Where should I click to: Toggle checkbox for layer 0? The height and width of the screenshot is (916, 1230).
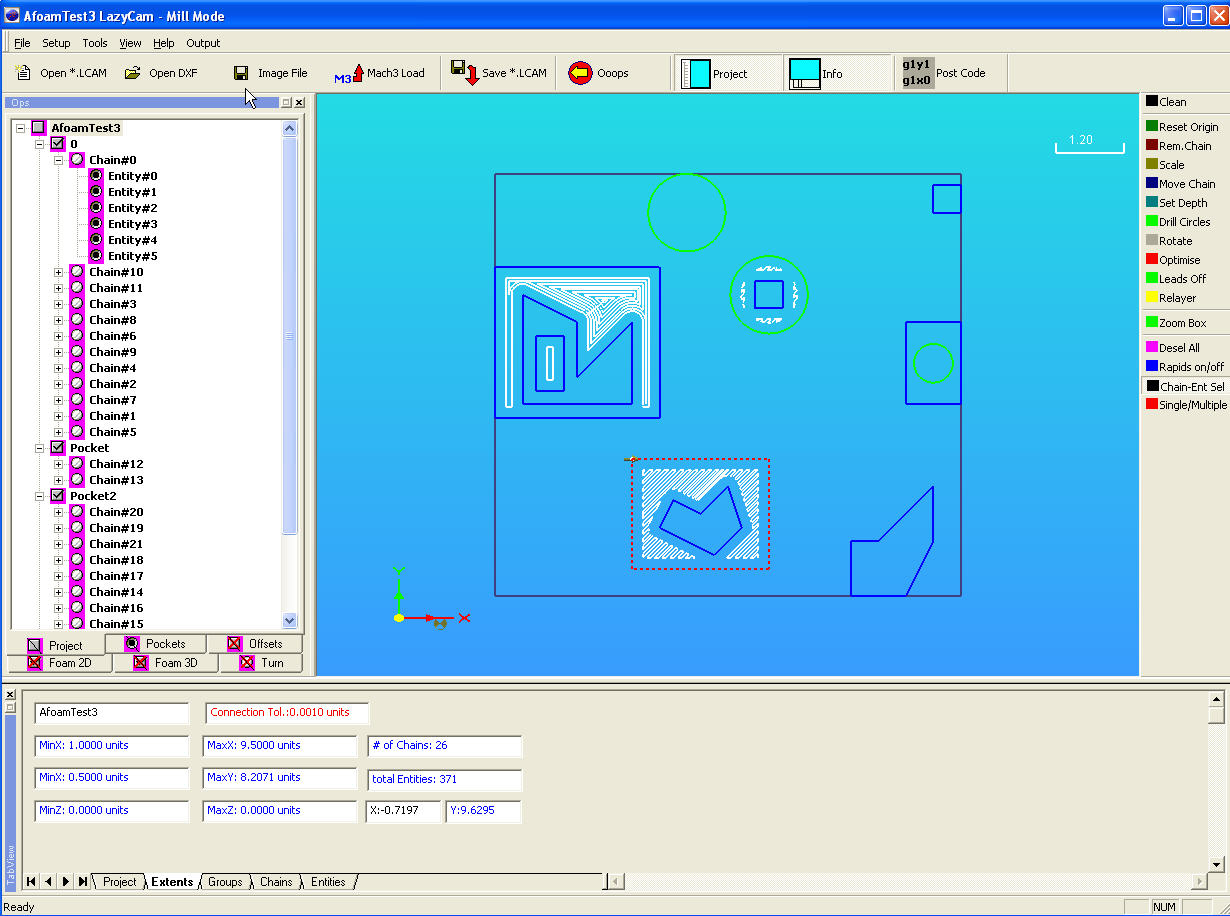(57, 144)
